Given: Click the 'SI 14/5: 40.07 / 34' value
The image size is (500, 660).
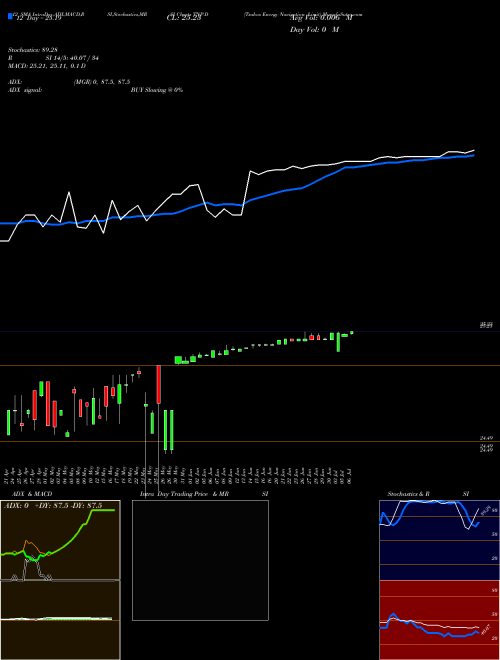Looking at the screenshot, I should [x=72, y=58].
